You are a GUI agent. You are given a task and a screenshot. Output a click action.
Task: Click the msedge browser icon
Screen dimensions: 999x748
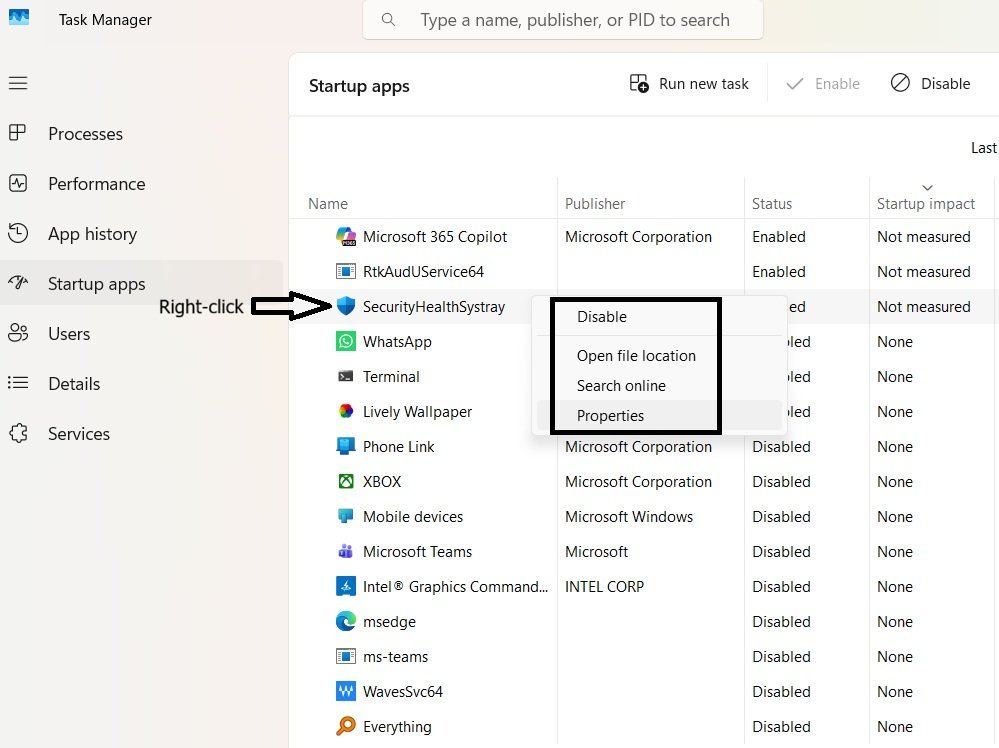[x=346, y=621]
